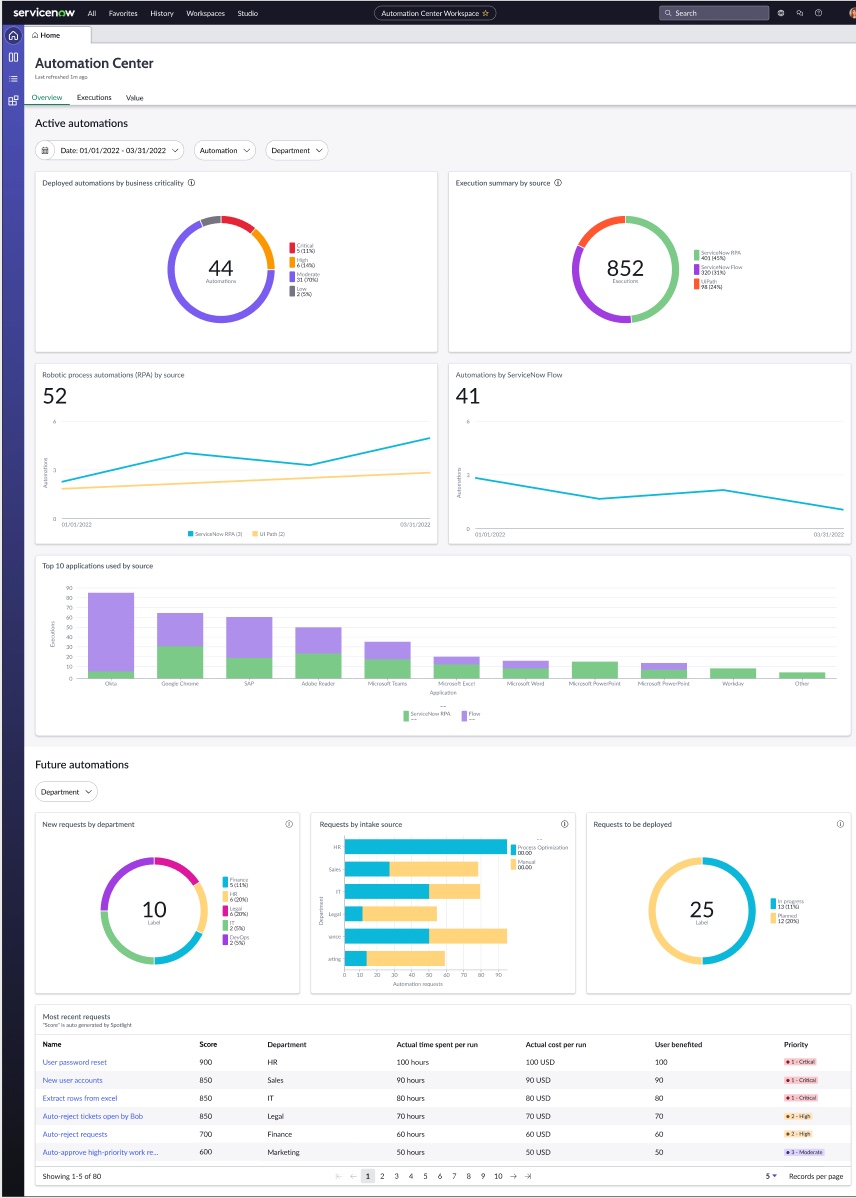Screen dimensions: 856x1198
Task: Show info for Requests by intake source
Action: pos(564,824)
